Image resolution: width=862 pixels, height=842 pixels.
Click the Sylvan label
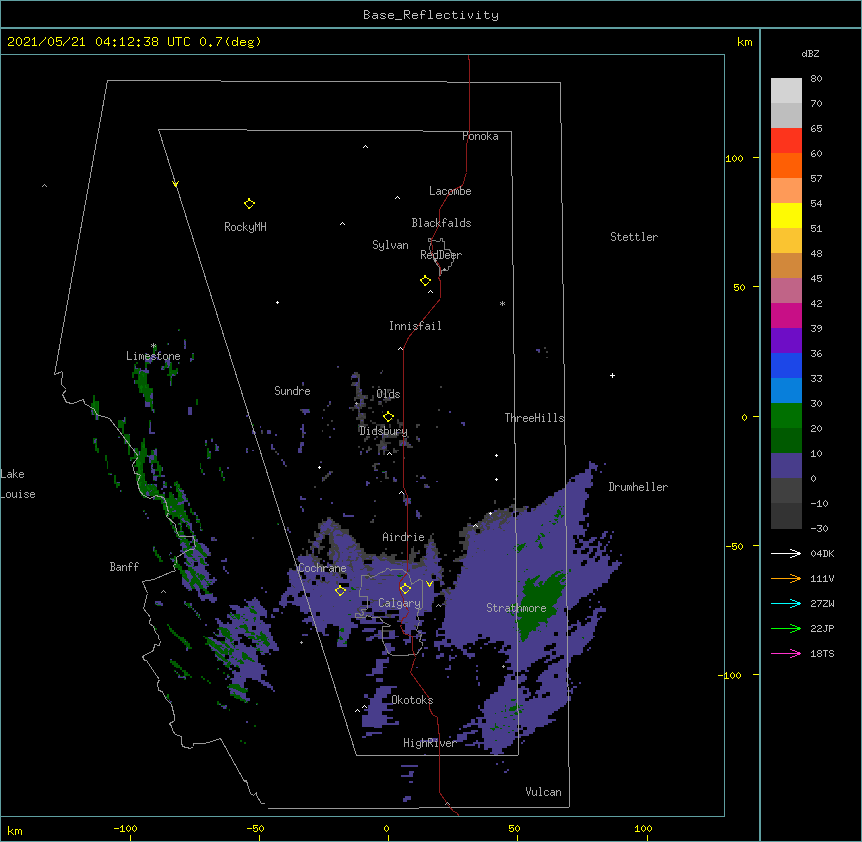(x=390, y=245)
